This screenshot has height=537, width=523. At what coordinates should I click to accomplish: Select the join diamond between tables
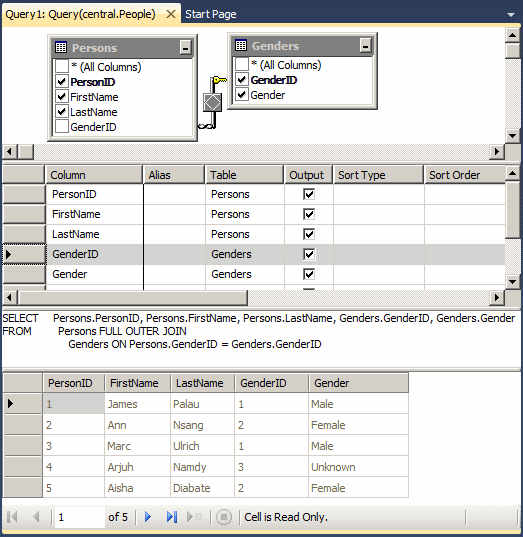(212, 102)
